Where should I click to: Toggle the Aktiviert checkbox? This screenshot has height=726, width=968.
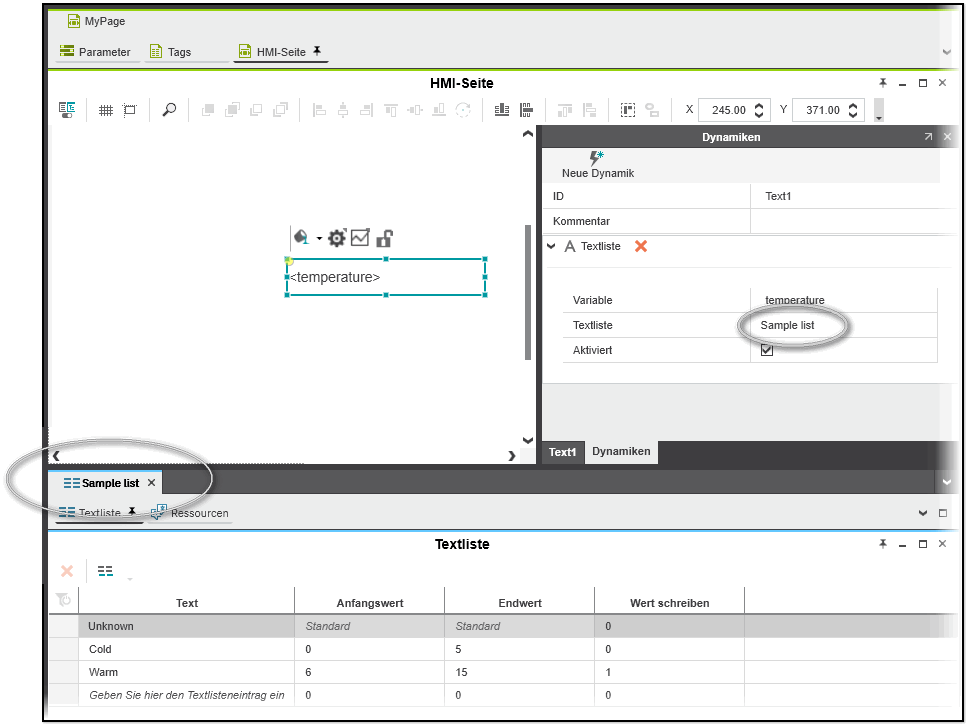[767, 350]
